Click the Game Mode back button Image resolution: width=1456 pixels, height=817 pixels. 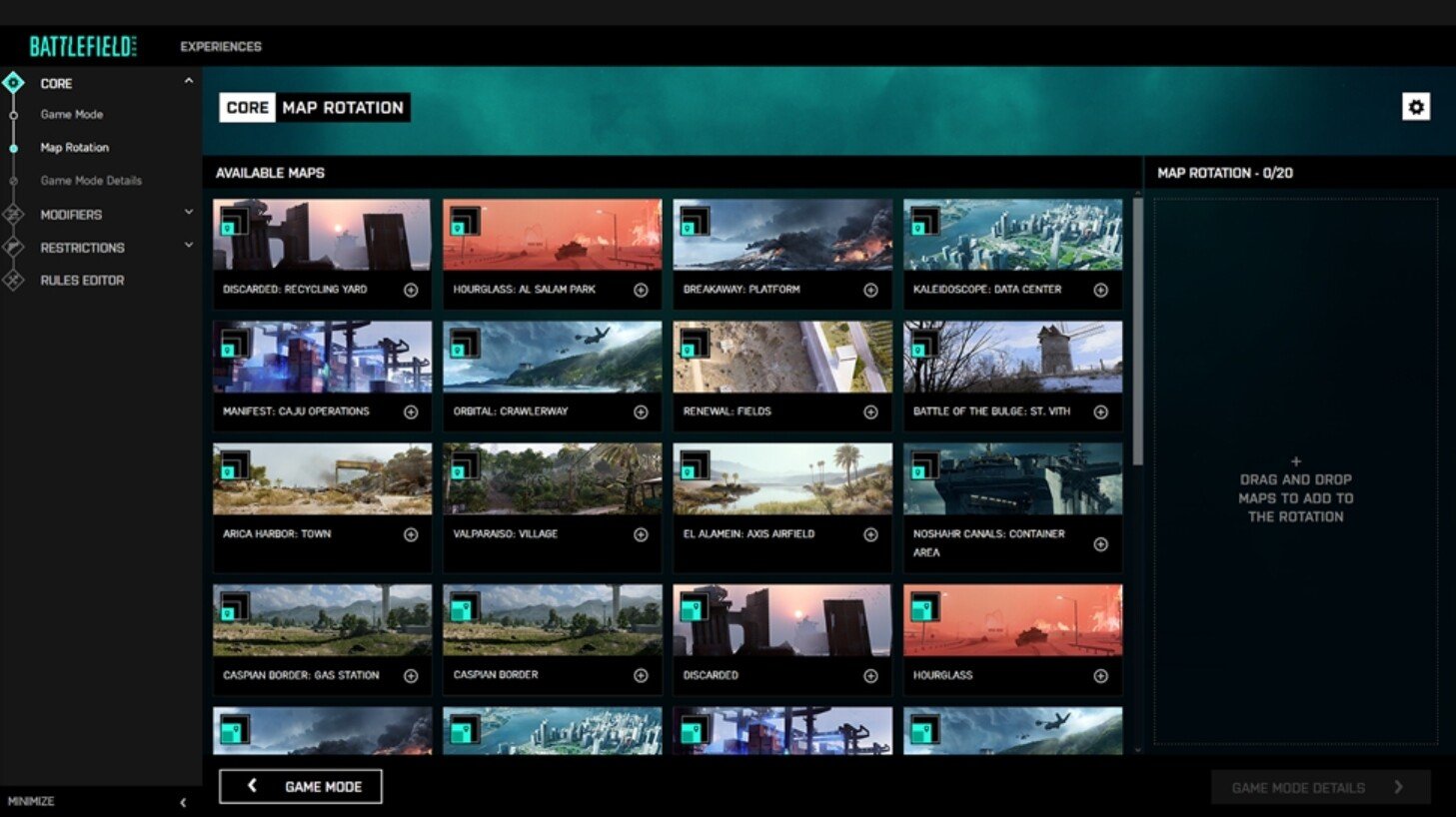(299, 786)
